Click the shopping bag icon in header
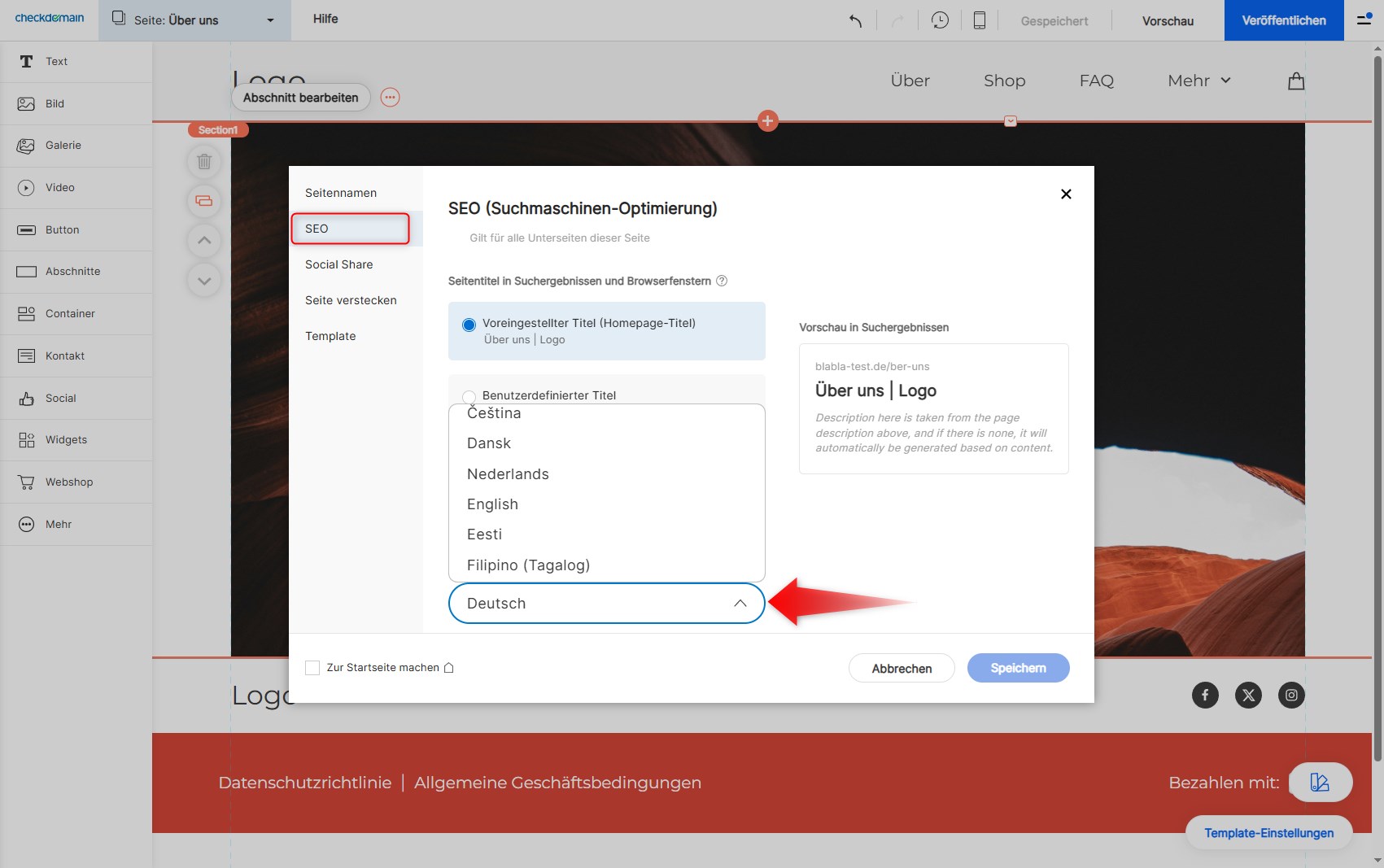The image size is (1384, 868). point(1296,81)
